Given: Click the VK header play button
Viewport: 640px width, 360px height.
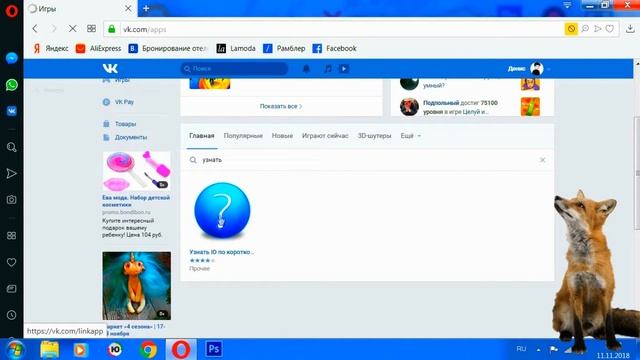Looking at the screenshot, I should (344, 69).
